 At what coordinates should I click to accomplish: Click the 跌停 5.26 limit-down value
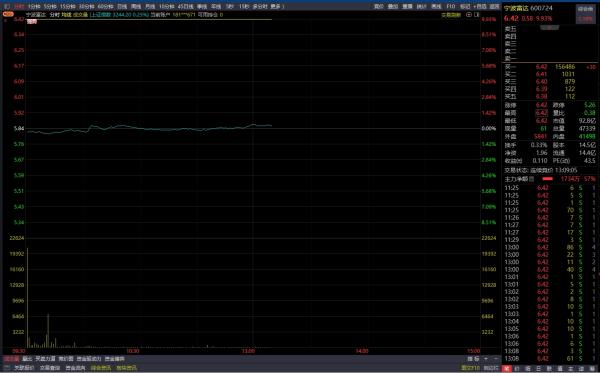pos(590,105)
